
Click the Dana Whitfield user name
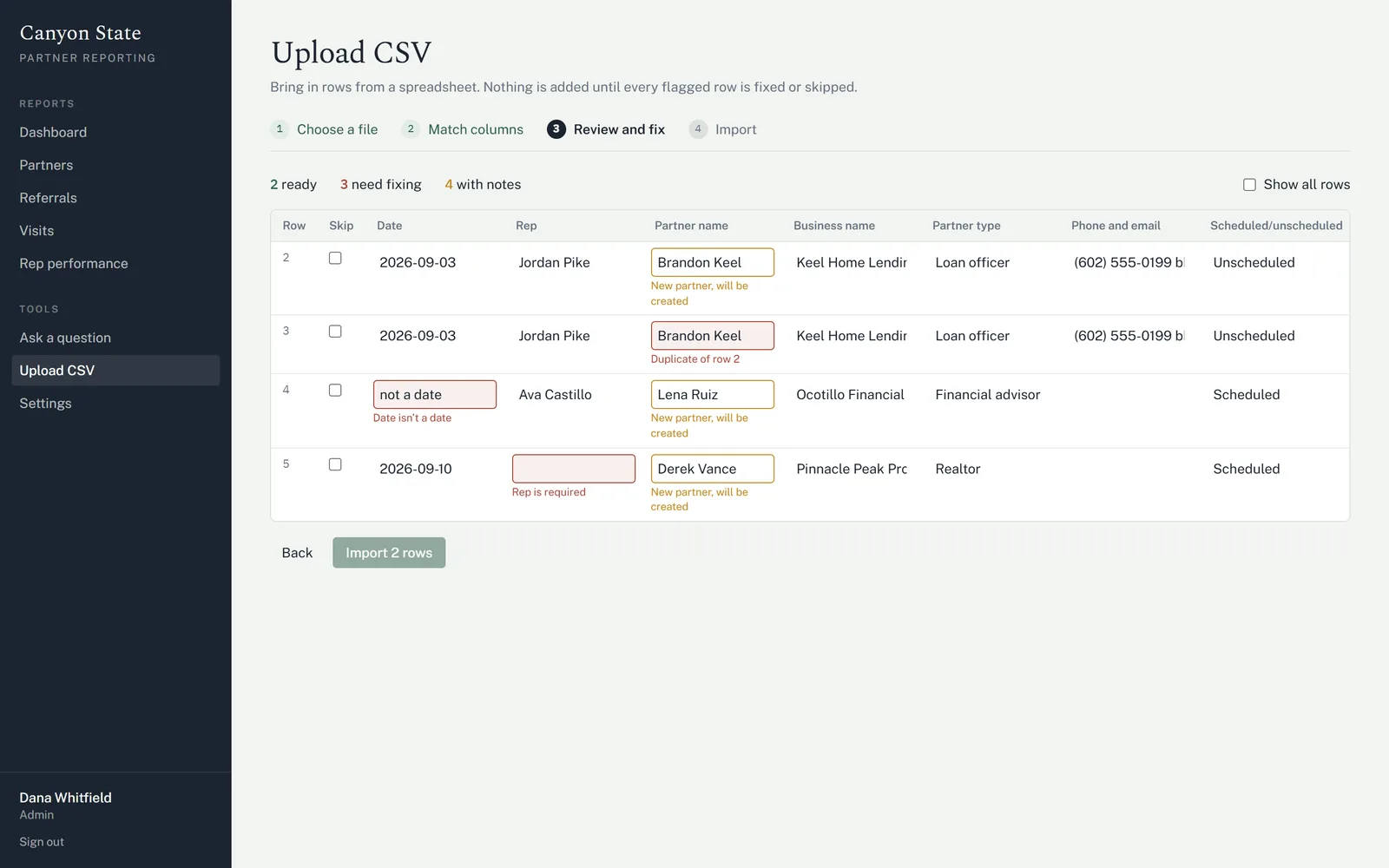[66, 798]
